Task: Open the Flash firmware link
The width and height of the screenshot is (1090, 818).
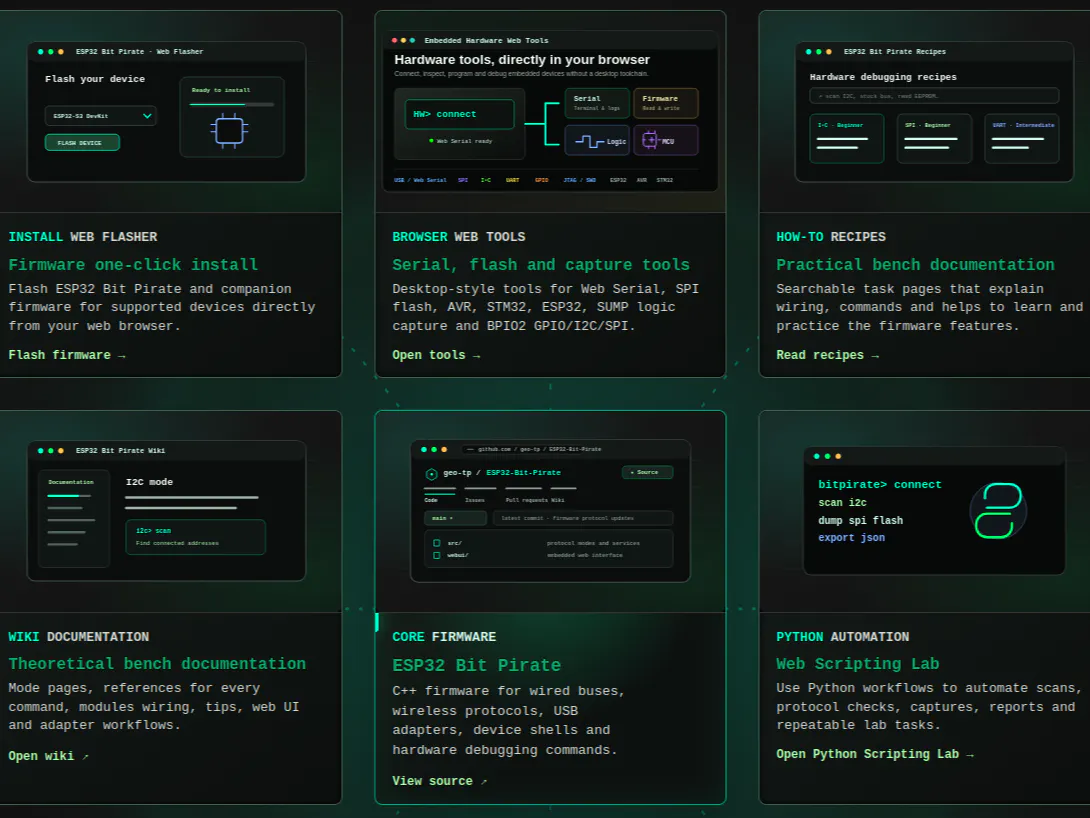Action: coord(67,355)
